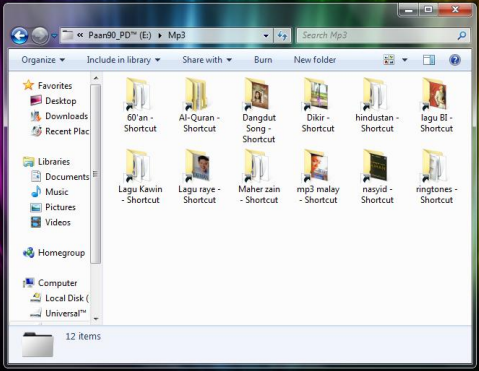Image resolution: width=479 pixels, height=371 pixels.
Task: Open the view options dropdown arrow
Action: [405, 60]
